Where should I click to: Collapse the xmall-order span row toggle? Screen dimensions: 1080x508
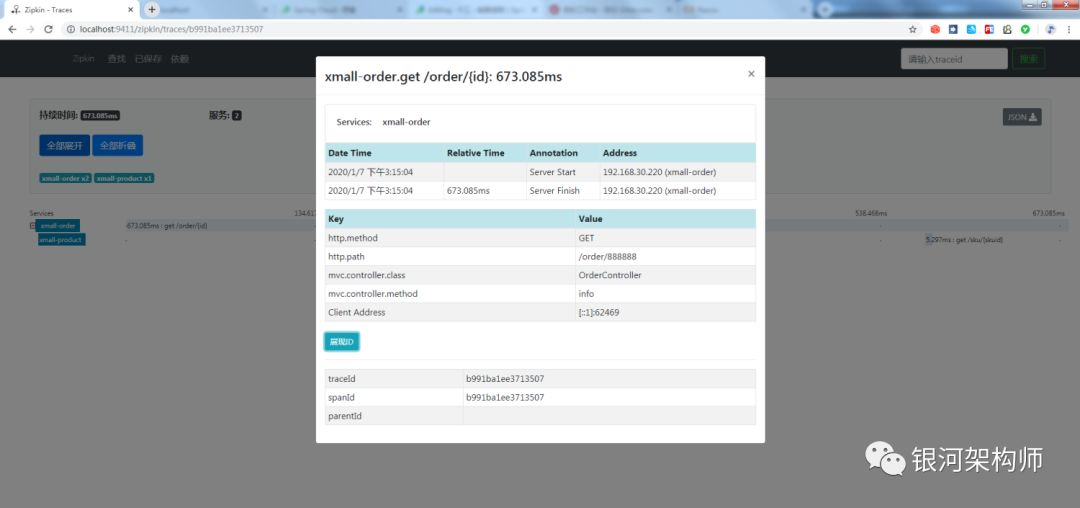click(x=32, y=226)
